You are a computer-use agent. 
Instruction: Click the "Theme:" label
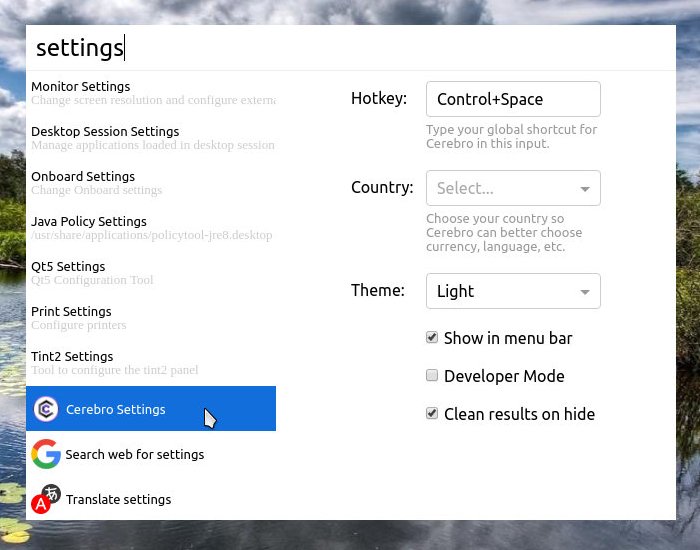pyautogui.click(x=378, y=290)
